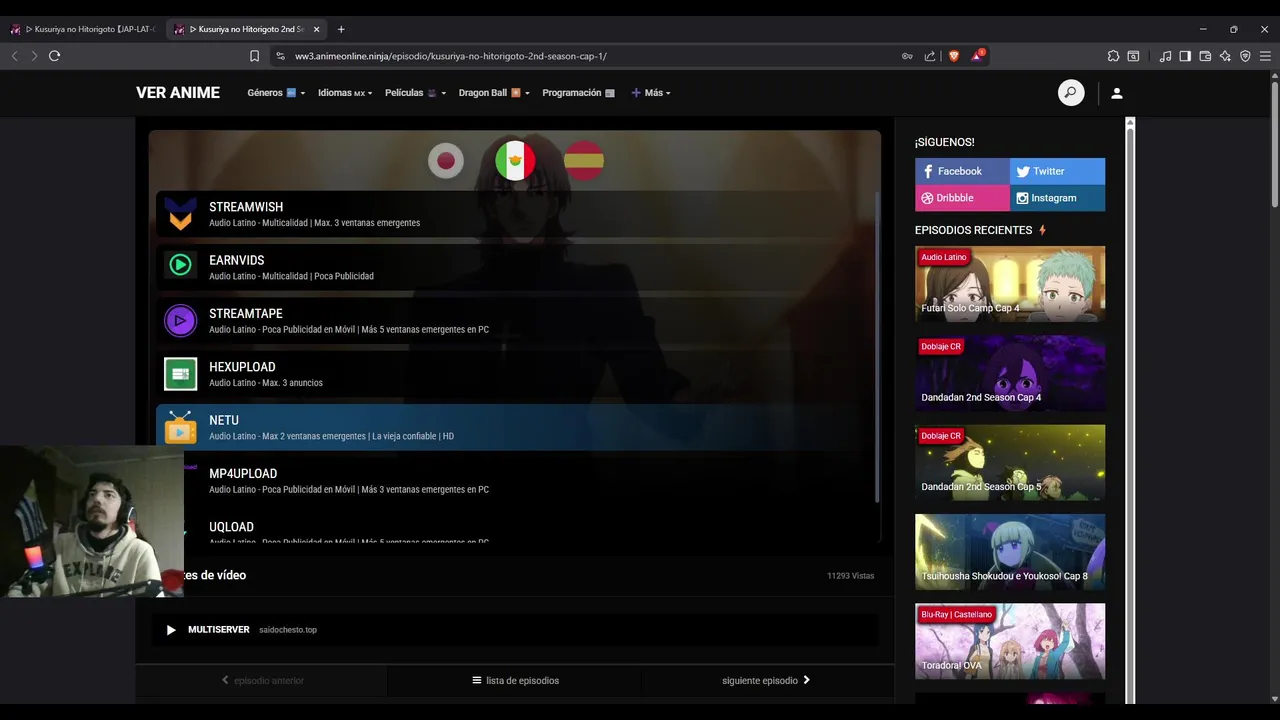Open the browser hamburger main menu
This screenshot has height=720, width=1280.
pyautogui.click(x=1265, y=56)
